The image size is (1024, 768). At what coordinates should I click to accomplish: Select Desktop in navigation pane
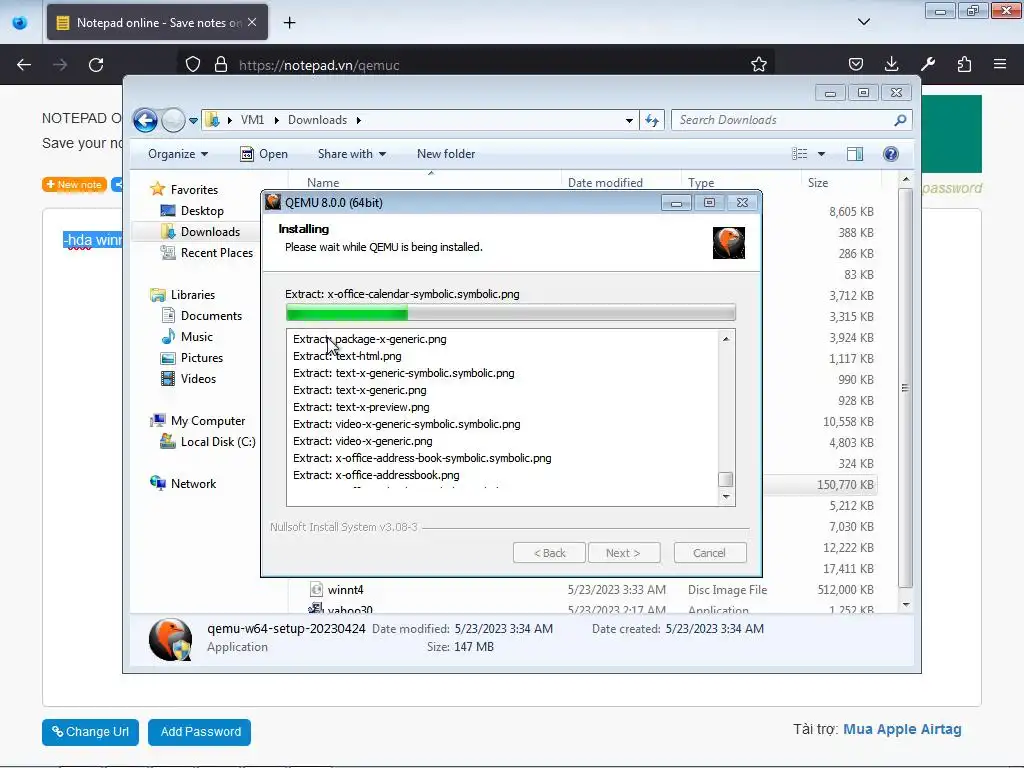[192, 211]
